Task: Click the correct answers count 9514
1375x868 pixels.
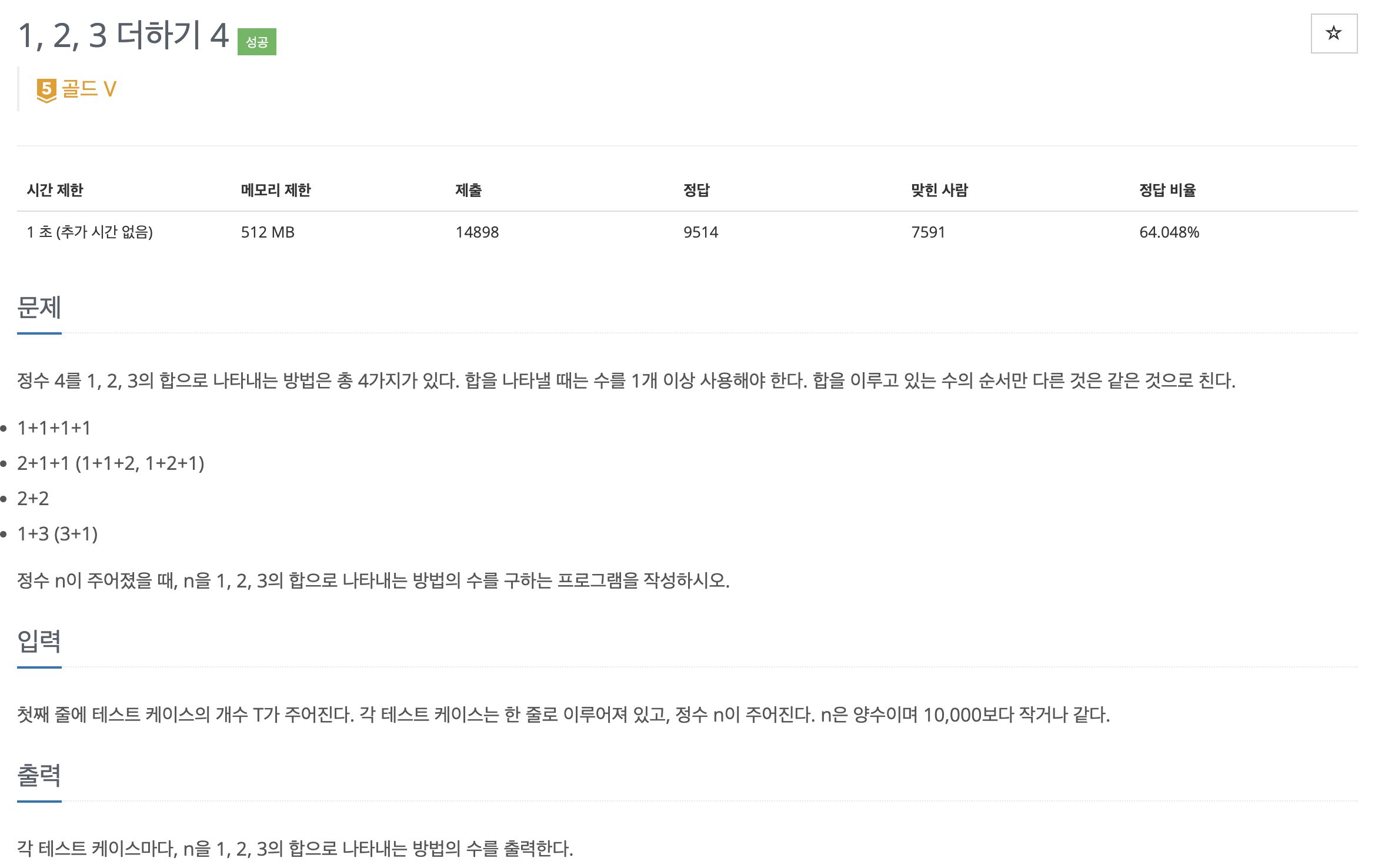Action: point(700,232)
